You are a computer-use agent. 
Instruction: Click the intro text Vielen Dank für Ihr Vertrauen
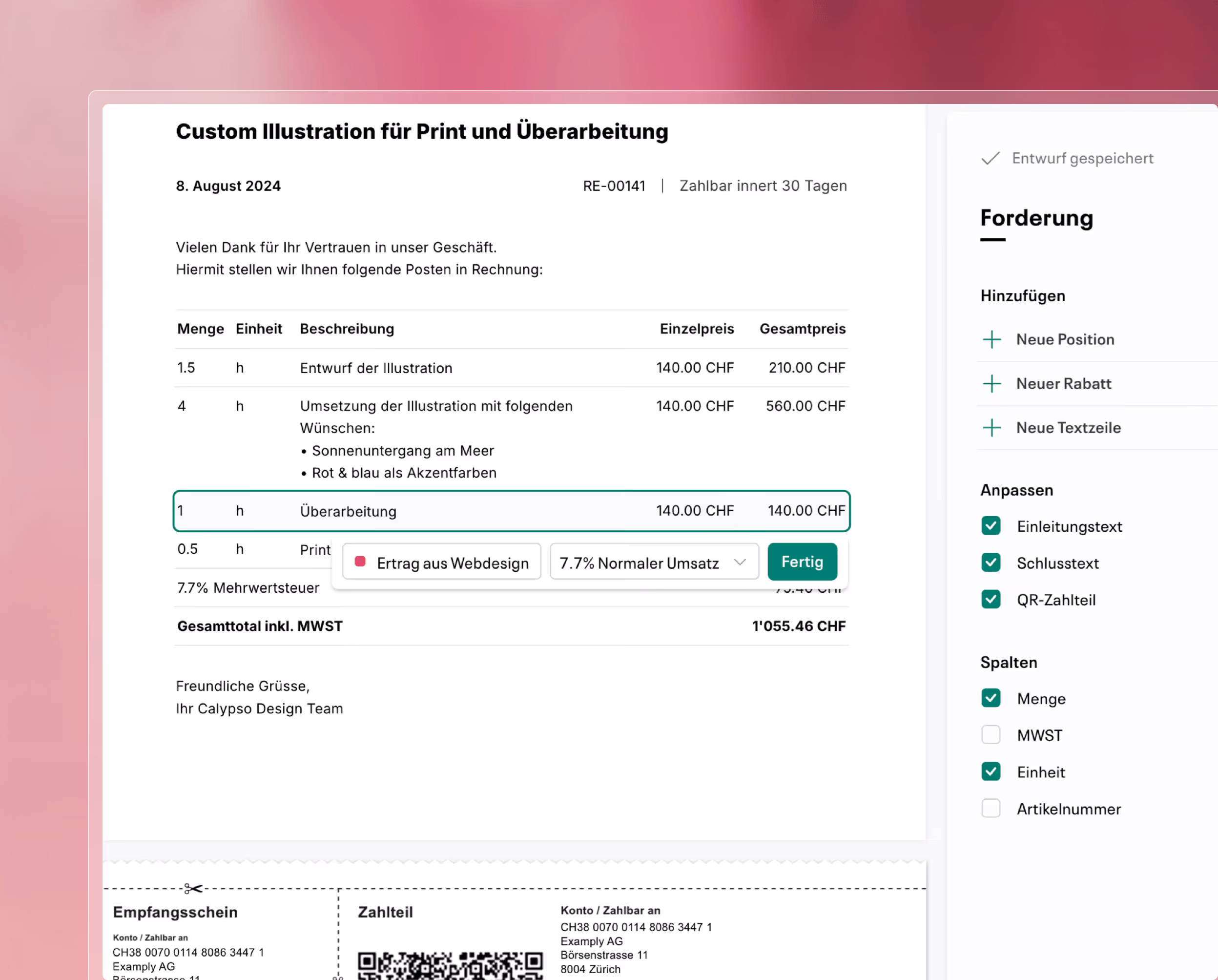click(336, 248)
